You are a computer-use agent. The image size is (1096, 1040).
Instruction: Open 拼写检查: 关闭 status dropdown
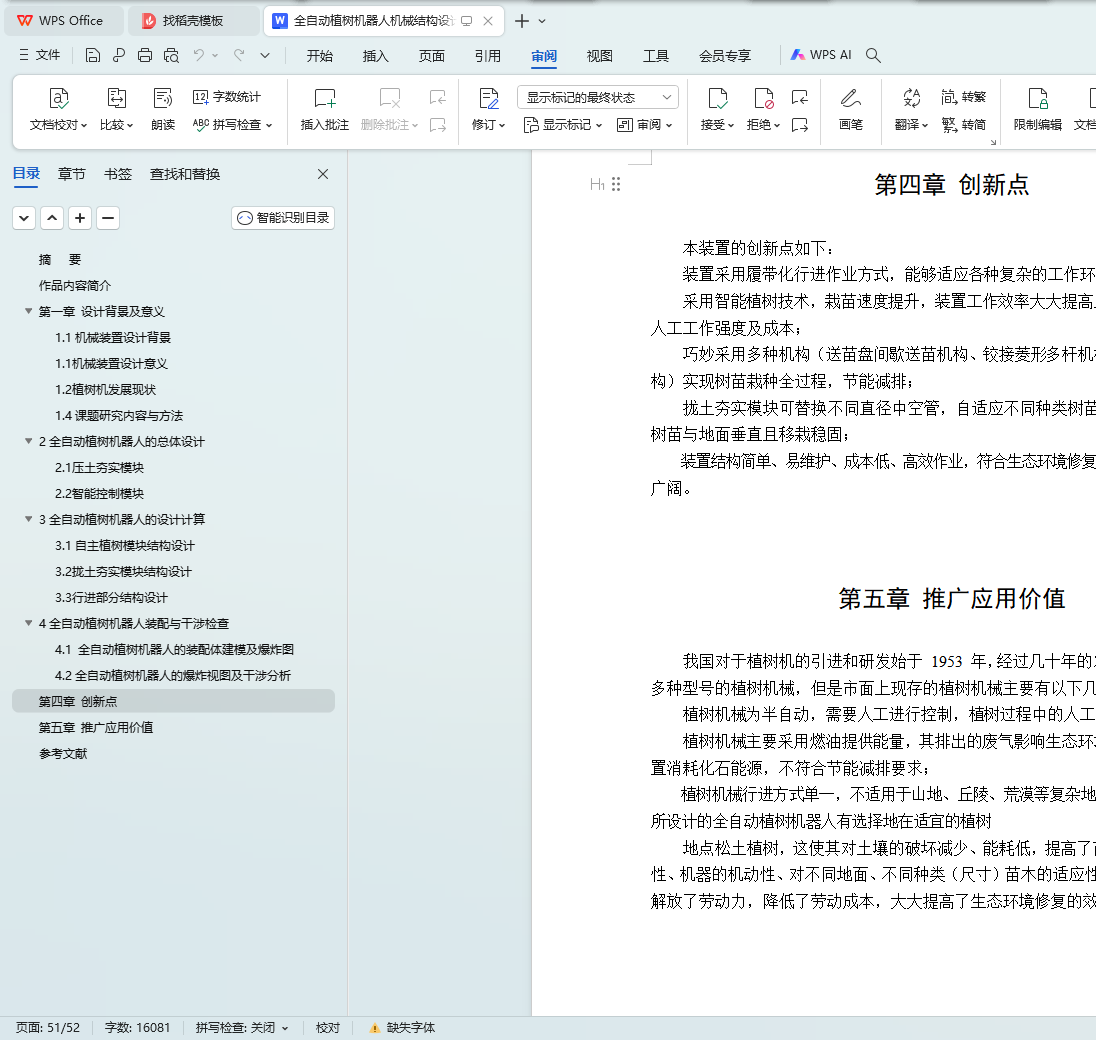click(242, 1027)
